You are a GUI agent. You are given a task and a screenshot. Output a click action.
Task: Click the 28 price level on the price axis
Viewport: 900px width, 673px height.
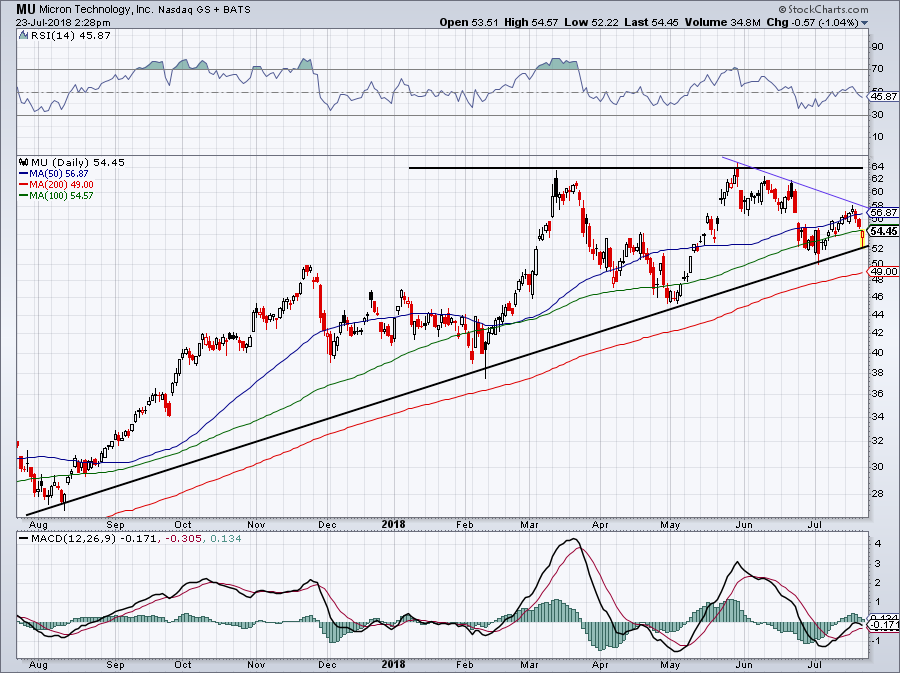click(x=878, y=493)
